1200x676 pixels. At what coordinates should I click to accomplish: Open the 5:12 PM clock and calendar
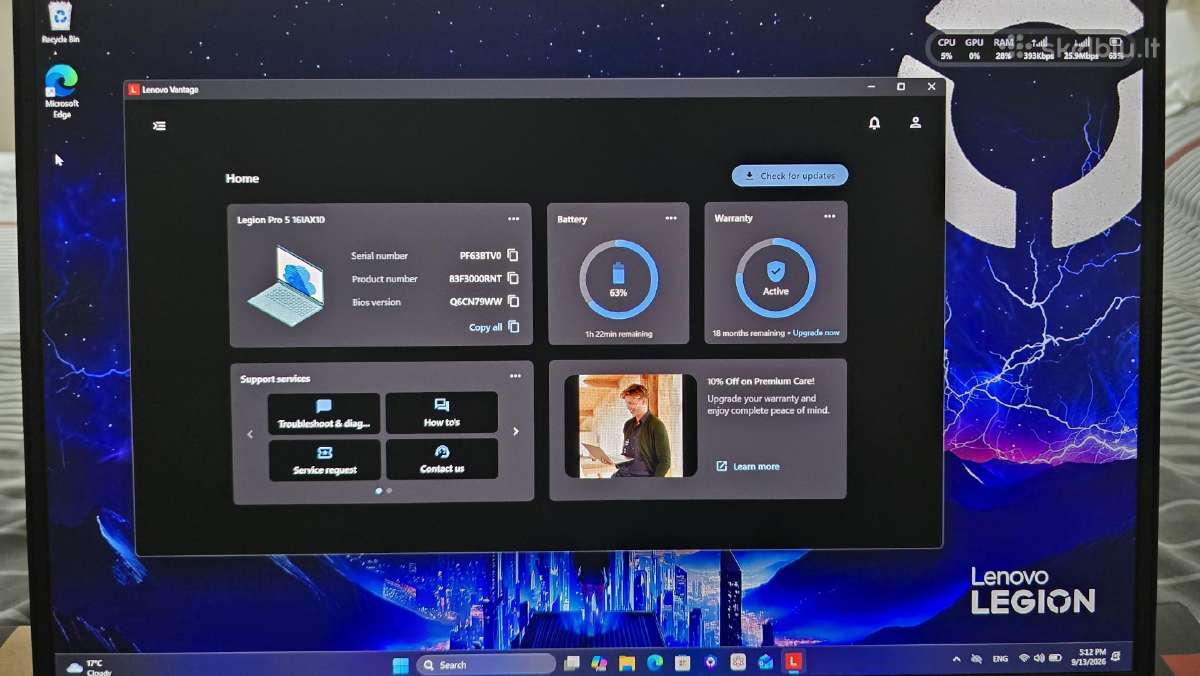coord(1090,659)
